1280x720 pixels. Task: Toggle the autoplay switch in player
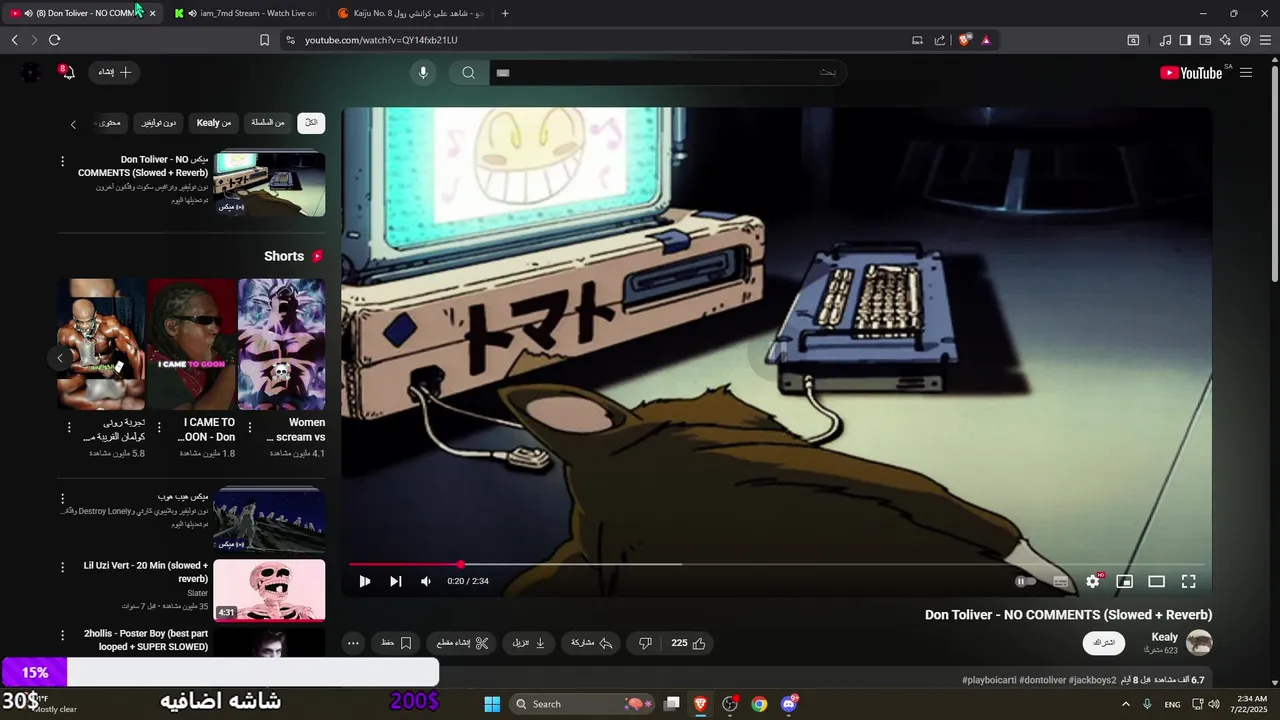pos(1025,581)
